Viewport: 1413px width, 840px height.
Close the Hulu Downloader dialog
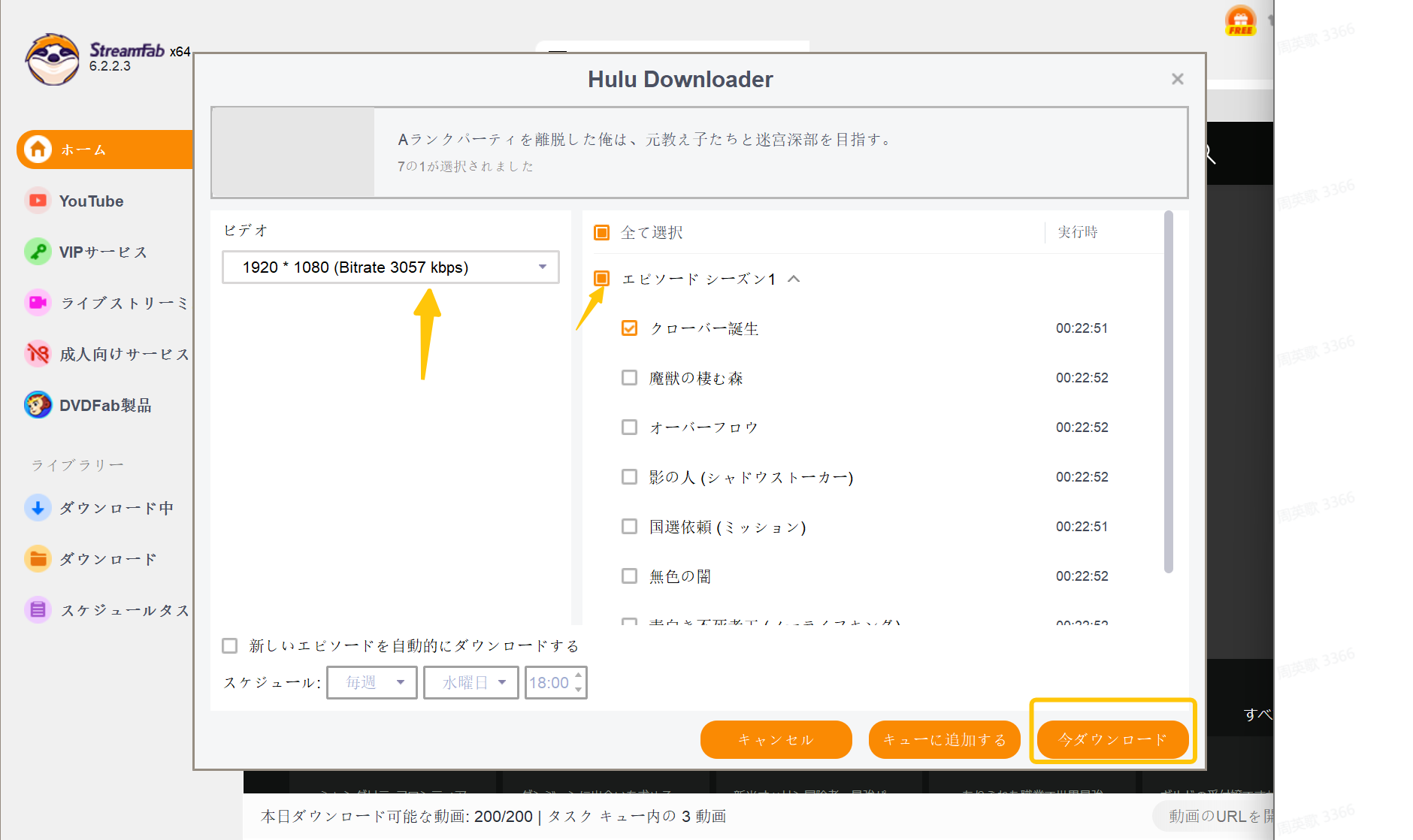1178,79
